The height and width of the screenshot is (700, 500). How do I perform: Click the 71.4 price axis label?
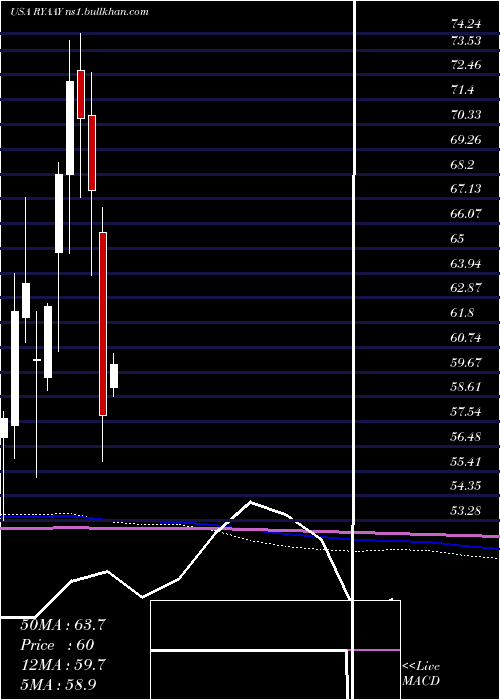[462, 90]
